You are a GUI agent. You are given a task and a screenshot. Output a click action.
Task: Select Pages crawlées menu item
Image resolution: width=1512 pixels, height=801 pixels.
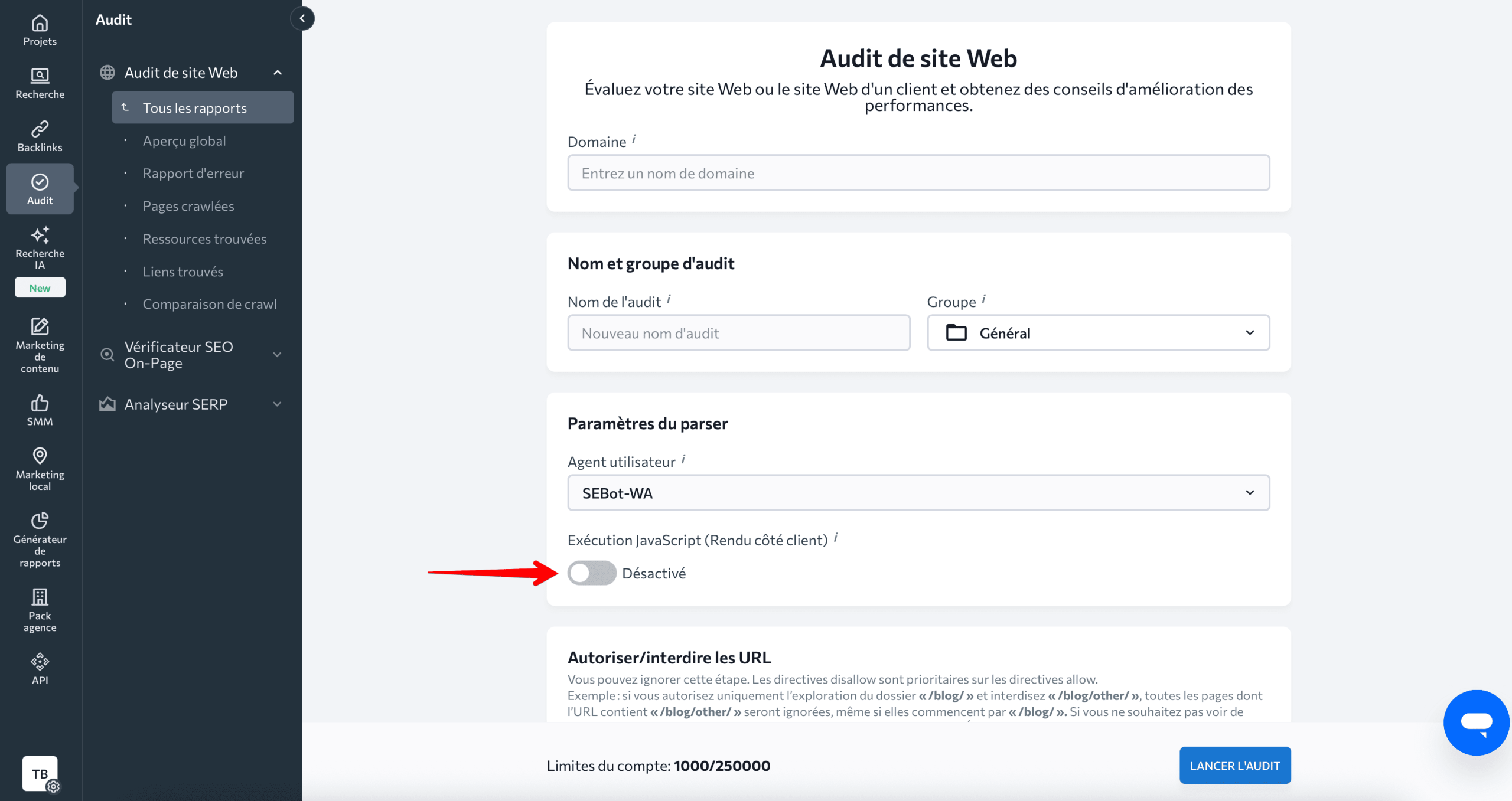pos(188,206)
